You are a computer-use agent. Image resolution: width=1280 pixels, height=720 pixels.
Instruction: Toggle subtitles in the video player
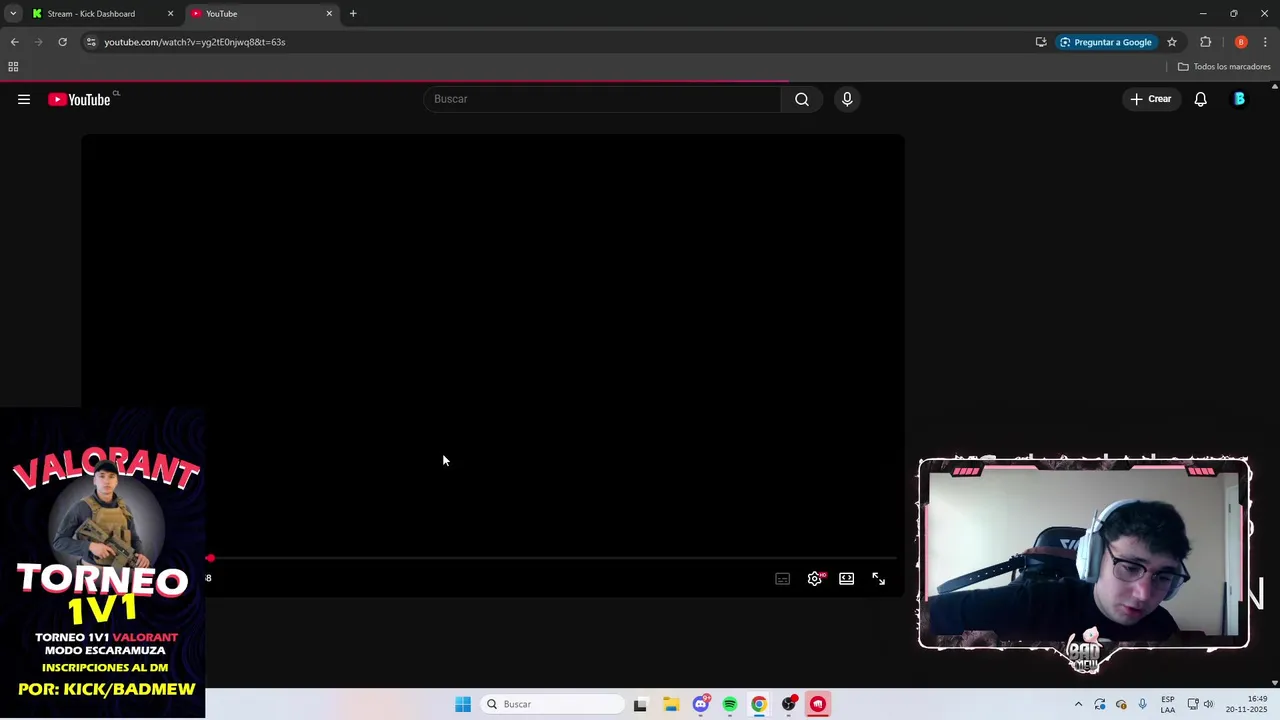click(783, 579)
